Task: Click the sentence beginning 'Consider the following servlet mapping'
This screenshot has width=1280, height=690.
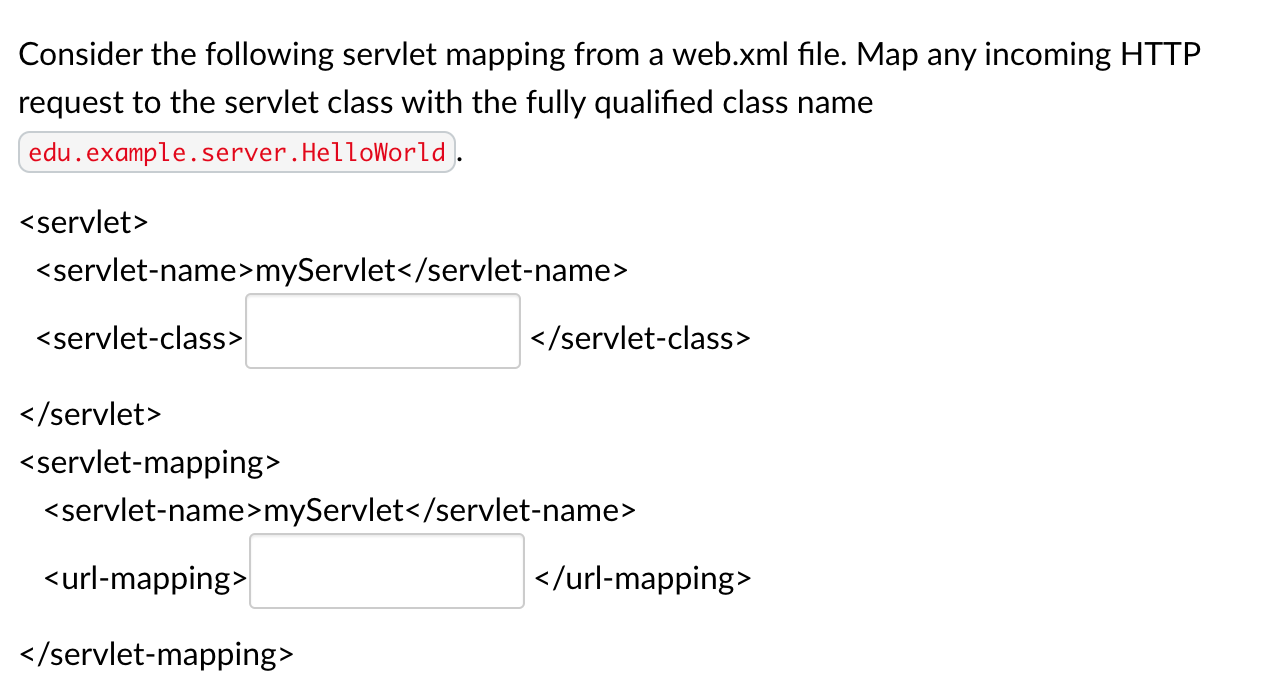Action: click(x=609, y=78)
